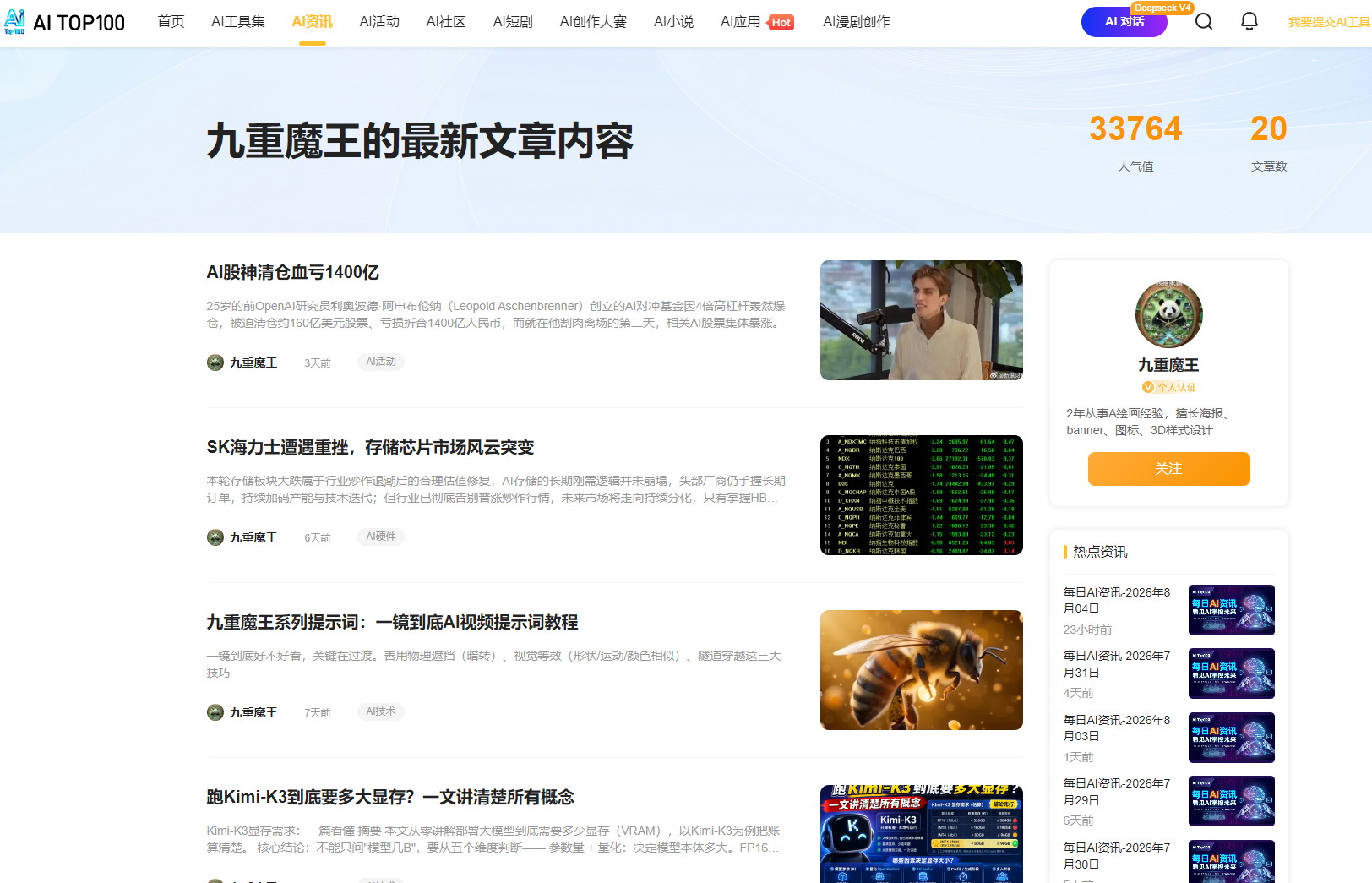Click the 热点资讯 section heading
Image resolution: width=1372 pixels, height=883 pixels.
[x=1100, y=552]
